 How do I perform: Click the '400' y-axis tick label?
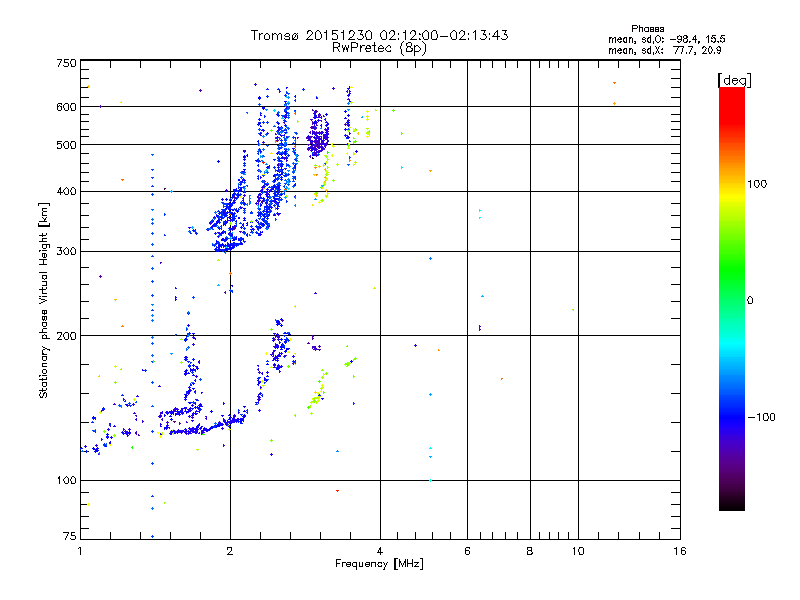(66, 191)
